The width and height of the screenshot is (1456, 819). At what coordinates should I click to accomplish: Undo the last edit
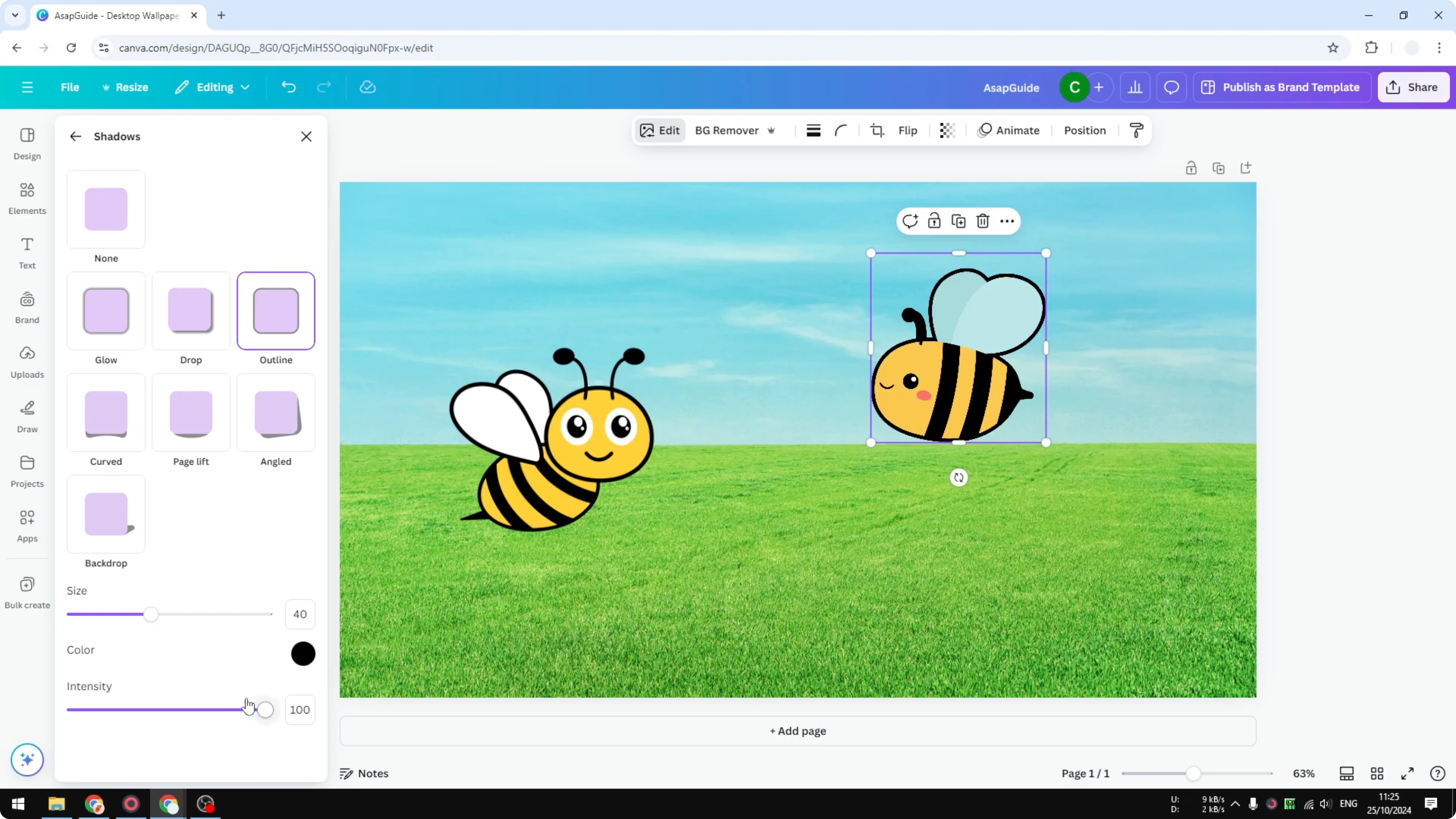click(x=288, y=87)
